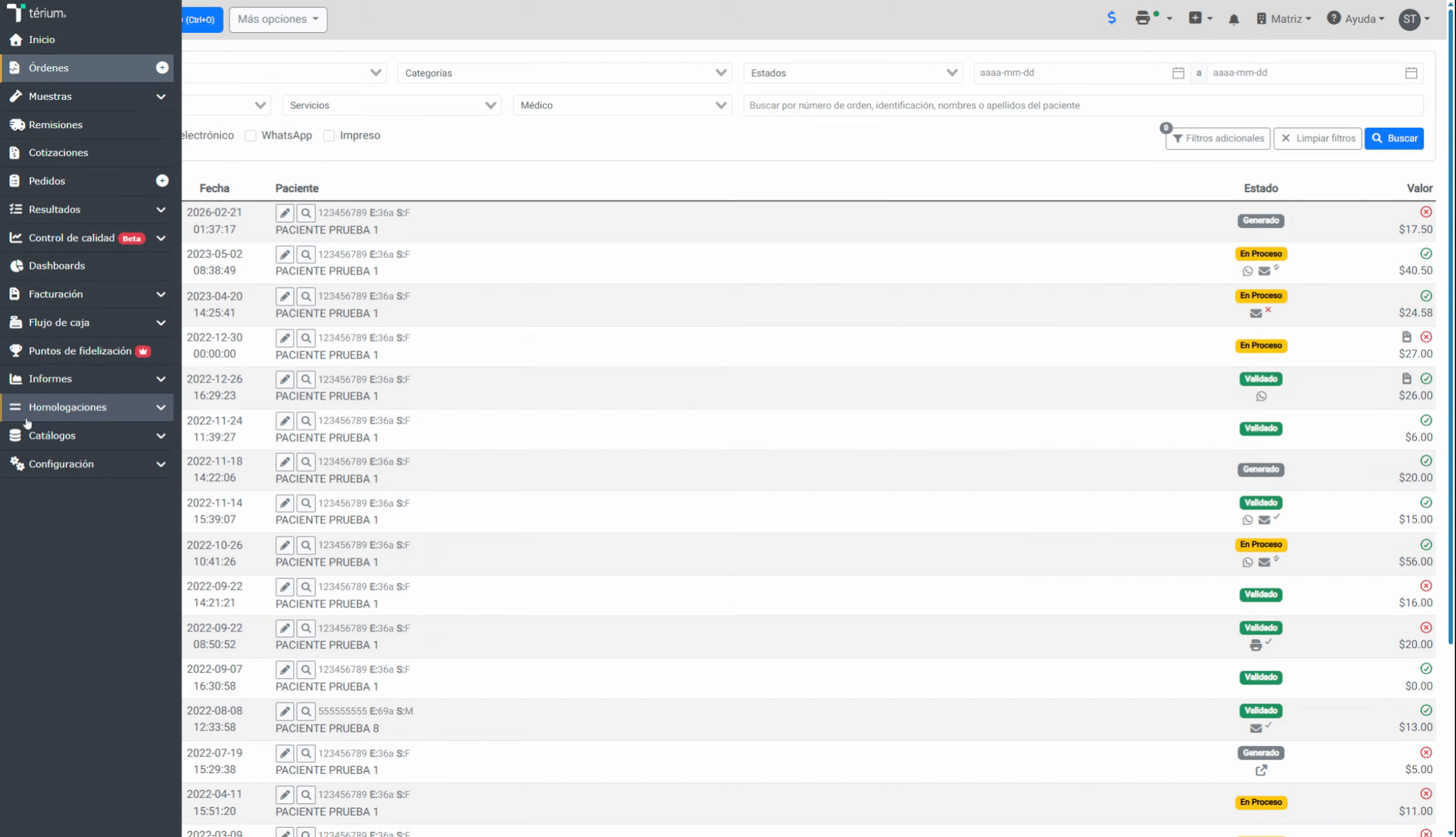Click magnifier view icon for 2023-05-02 order
Image resolution: width=1456 pixels, height=837 pixels.
point(306,254)
